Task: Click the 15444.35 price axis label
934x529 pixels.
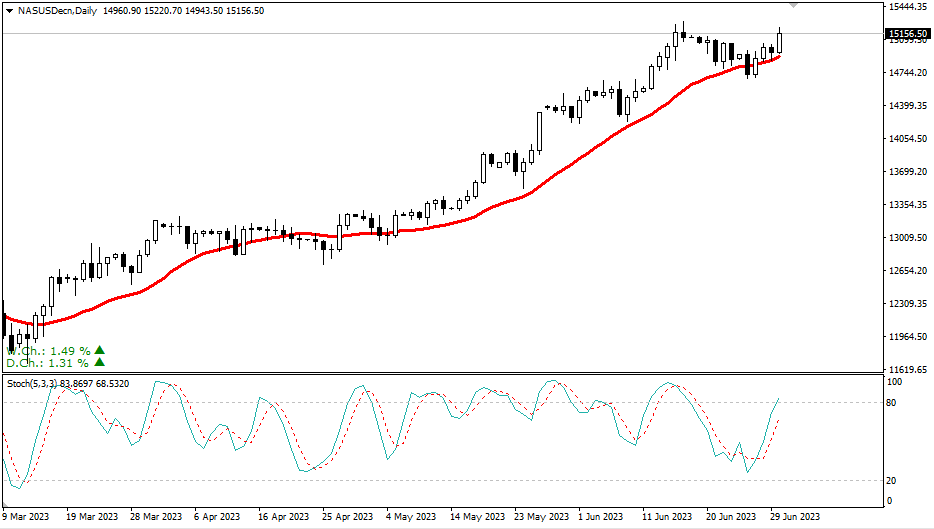Action: coord(908,7)
